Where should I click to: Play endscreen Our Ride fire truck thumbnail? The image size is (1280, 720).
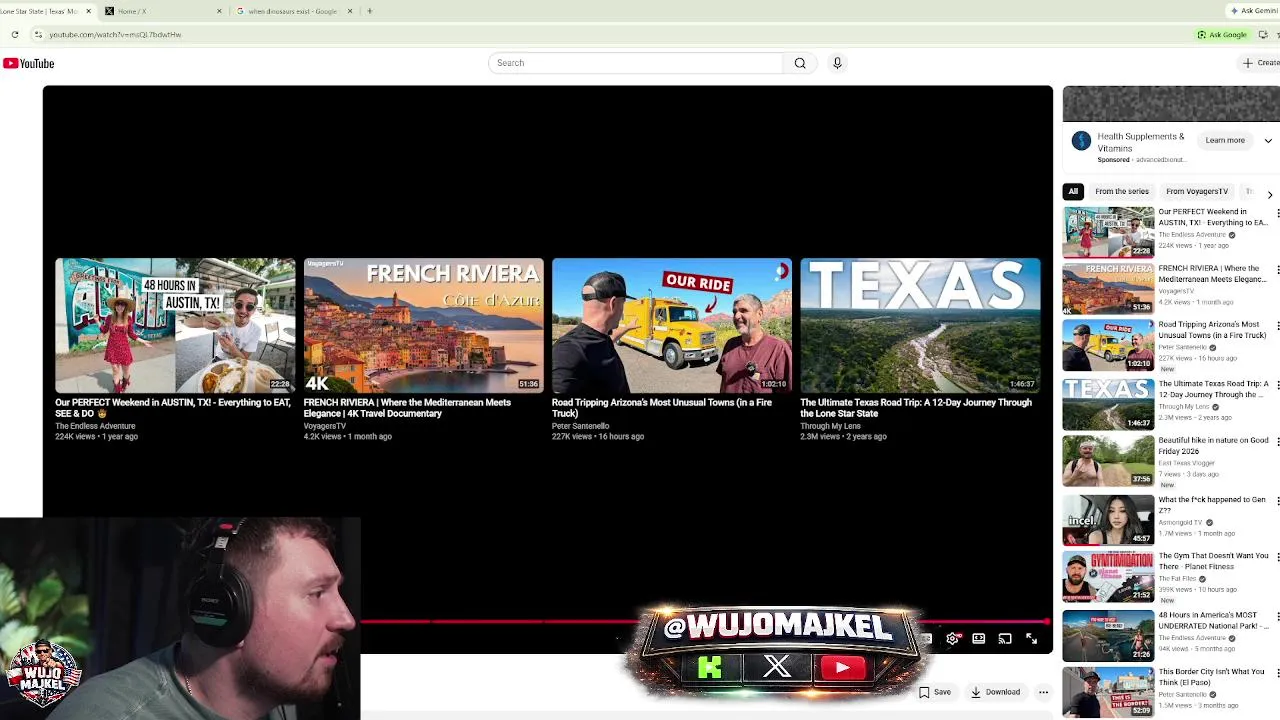pos(671,326)
